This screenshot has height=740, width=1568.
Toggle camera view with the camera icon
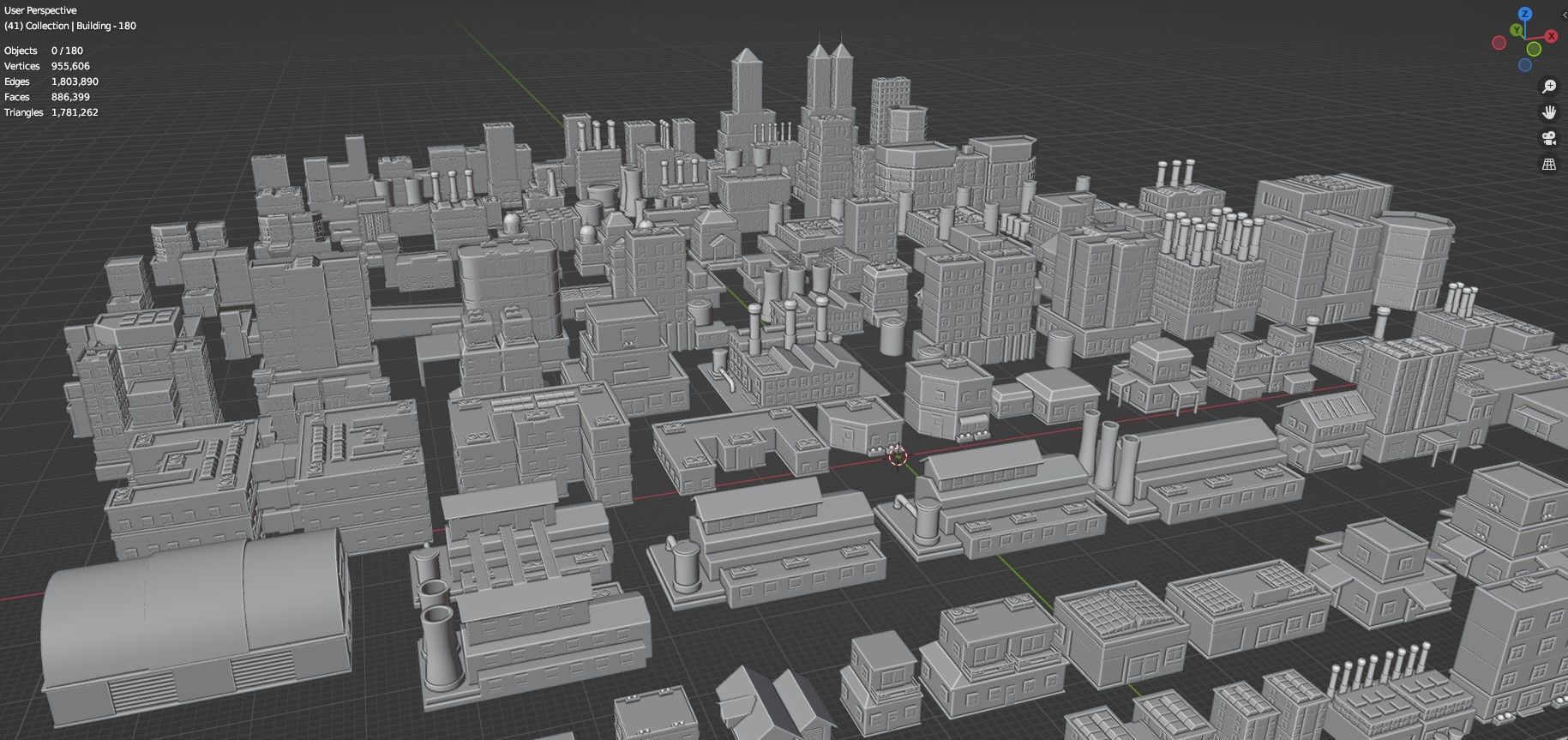tap(1549, 138)
